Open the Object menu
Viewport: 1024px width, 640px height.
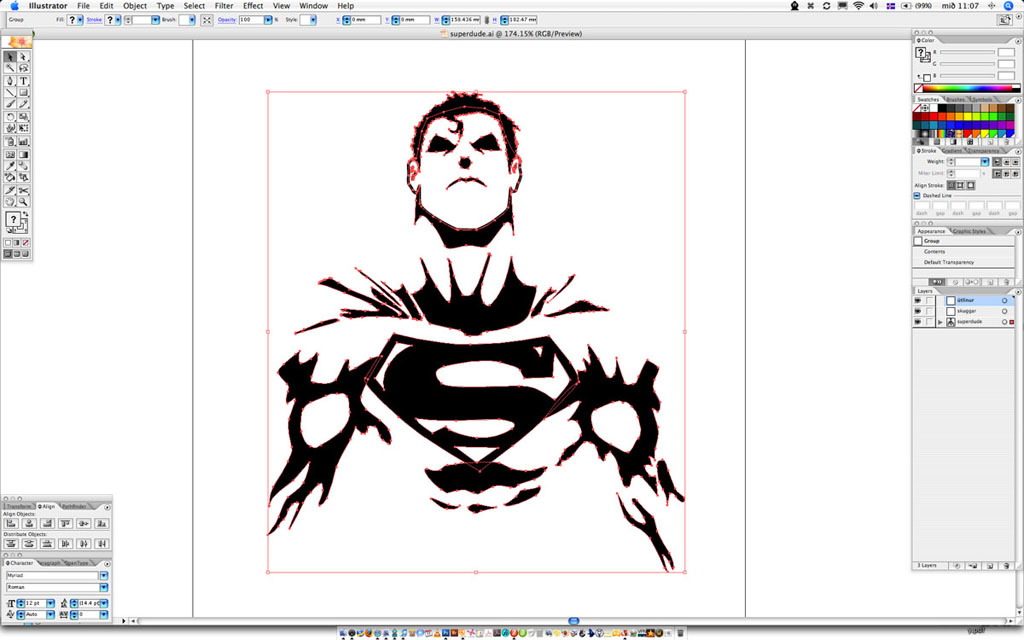(135, 6)
